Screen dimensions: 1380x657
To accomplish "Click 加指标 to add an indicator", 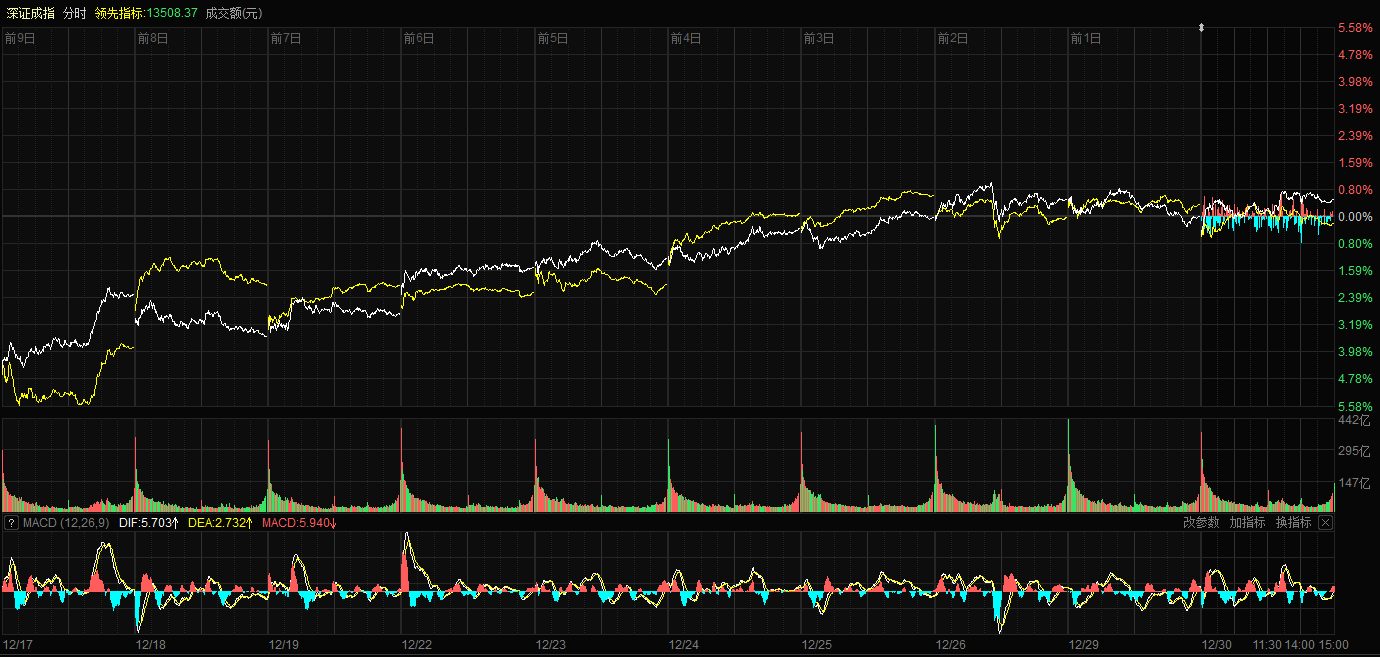I will click(x=1247, y=522).
